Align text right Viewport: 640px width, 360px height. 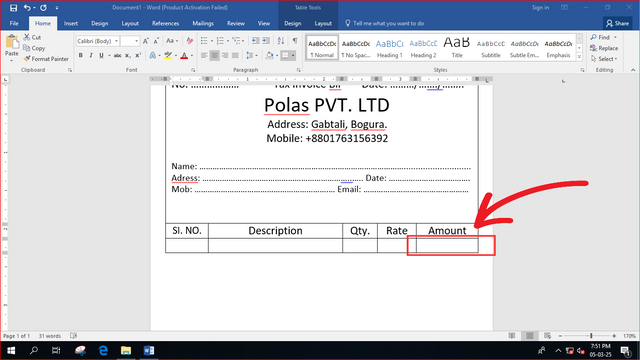(224, 56)
